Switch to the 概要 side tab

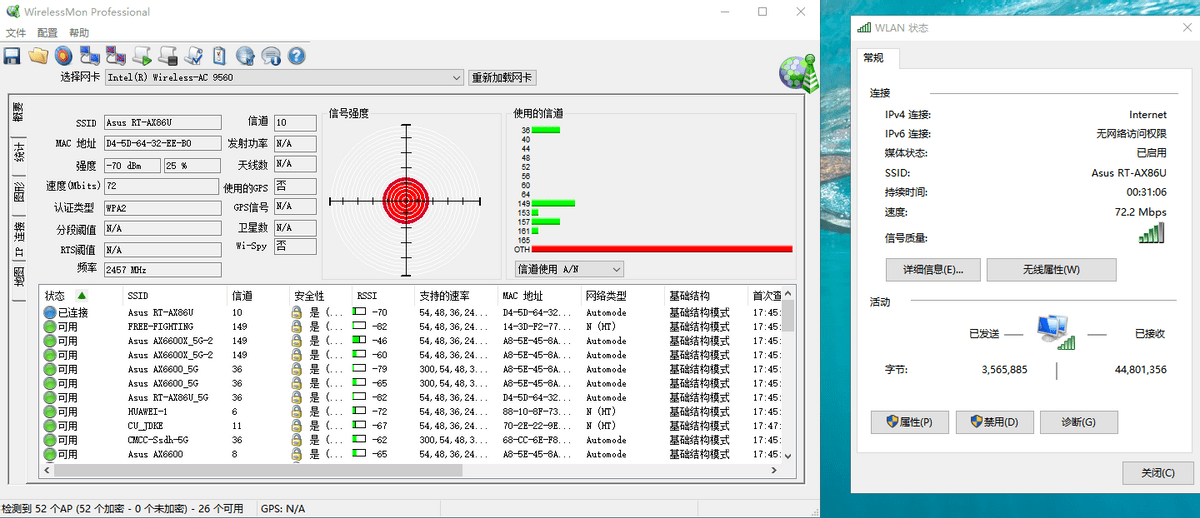[x=19, y=114]
